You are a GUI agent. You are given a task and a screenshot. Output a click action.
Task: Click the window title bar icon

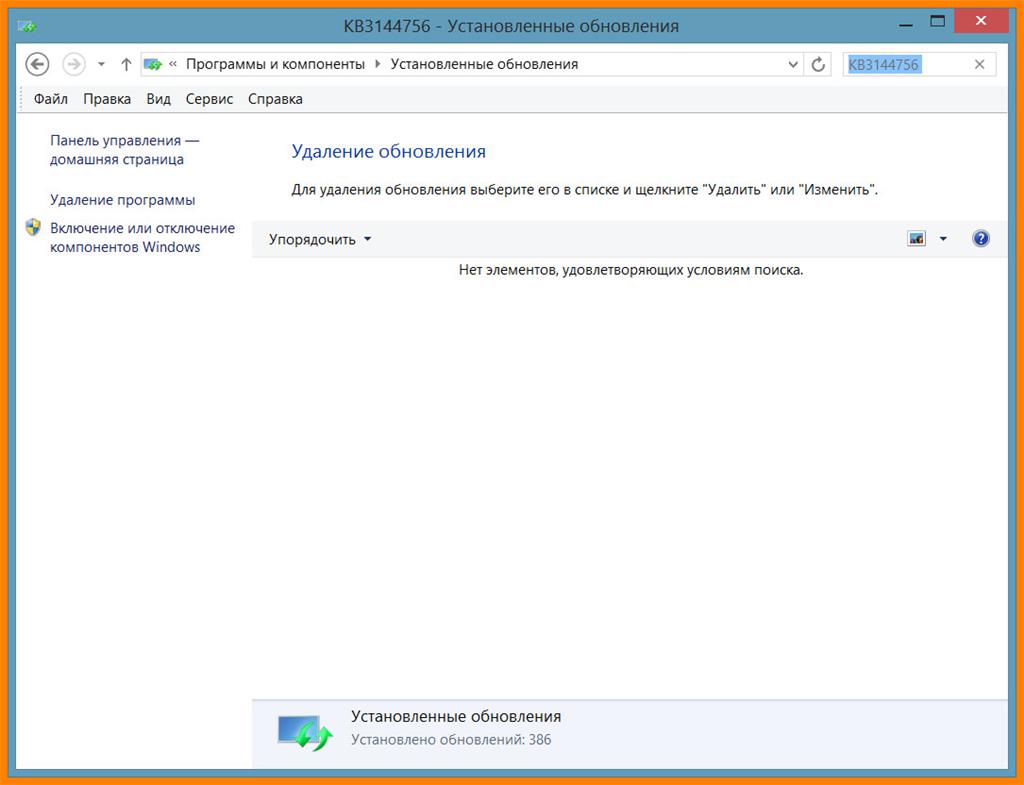click(27, 26)
